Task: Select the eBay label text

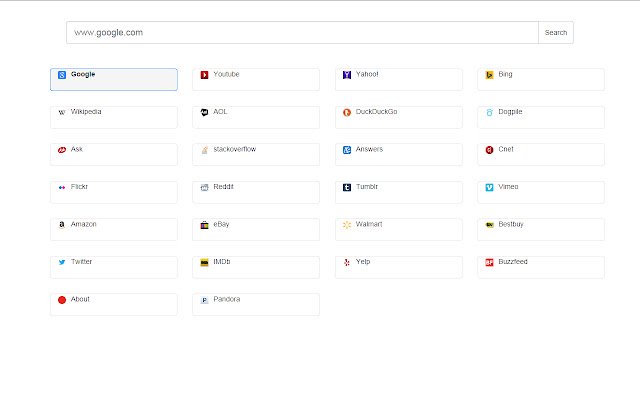Action: pyautogui.click(x=221, y=224)
